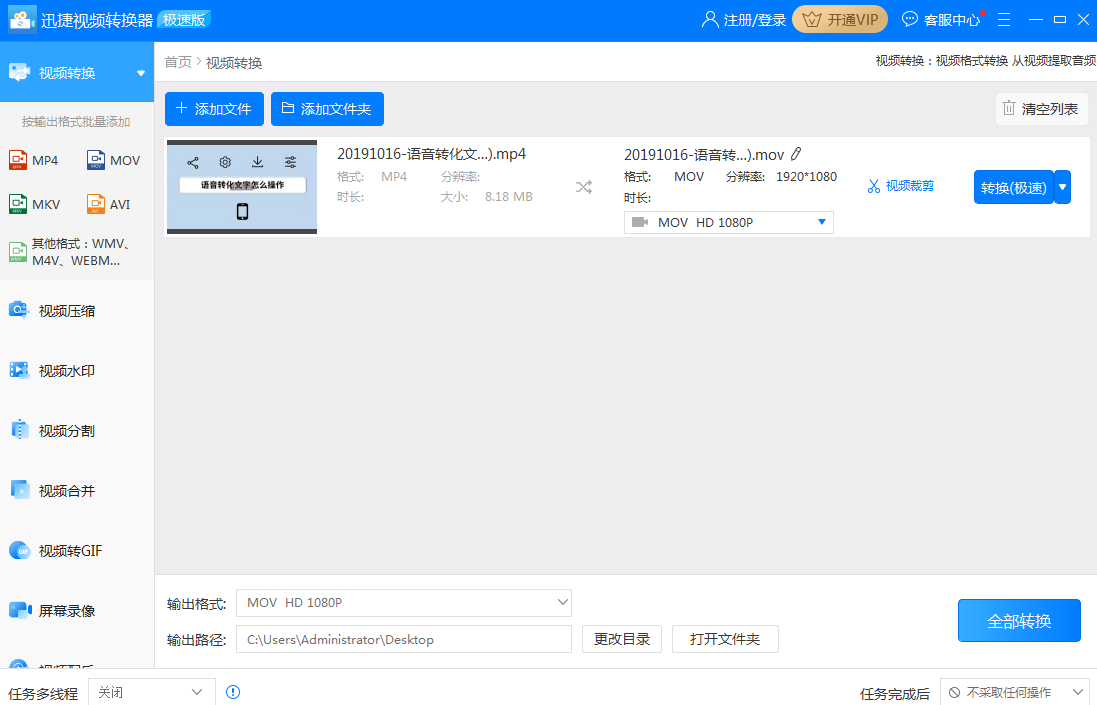Choose the MOV output format icon
This screenshot has width=1097, height=705.
tap(96, 160)
